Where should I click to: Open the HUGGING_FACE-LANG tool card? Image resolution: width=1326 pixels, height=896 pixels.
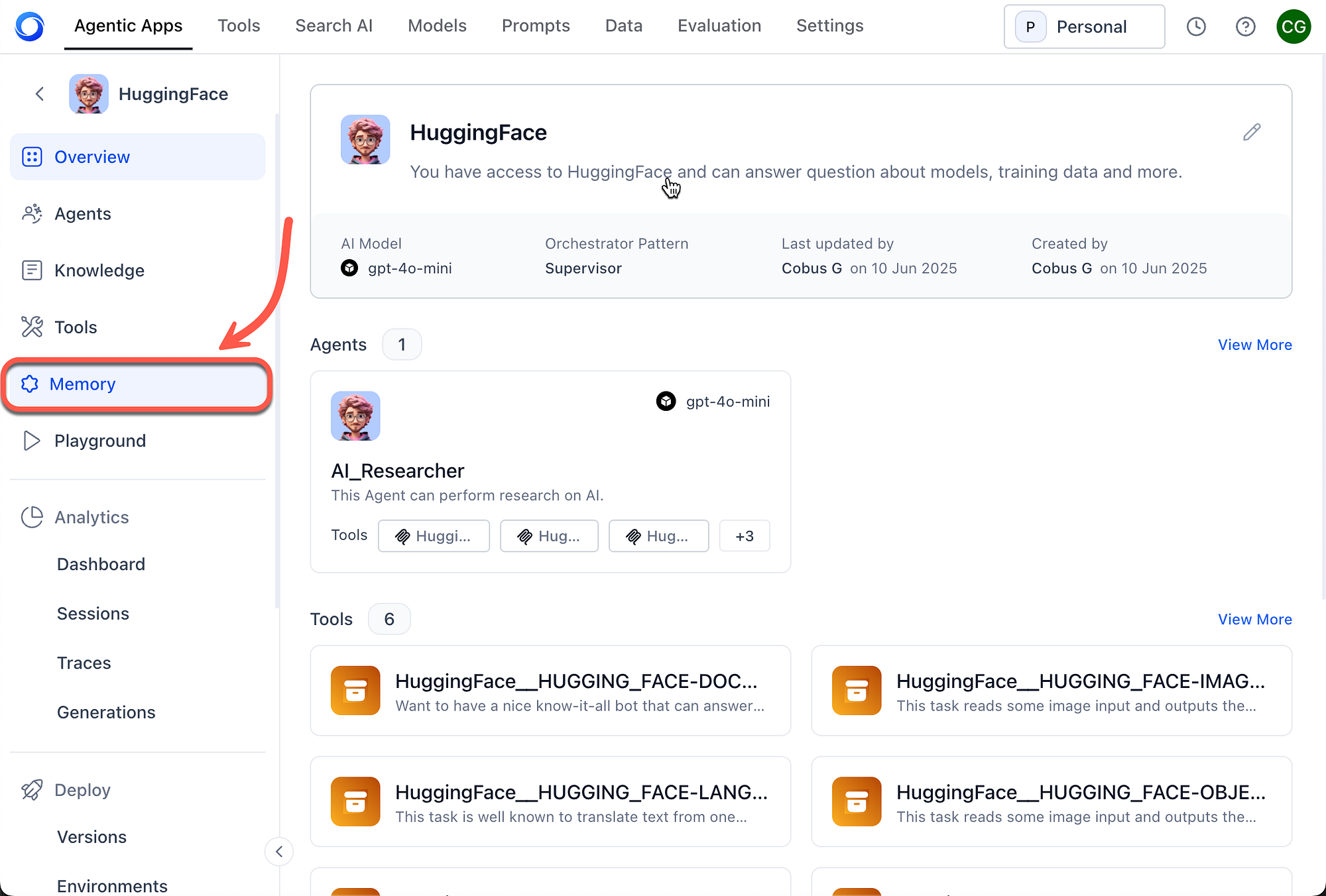pyautogui.click(x=550, y=802)
